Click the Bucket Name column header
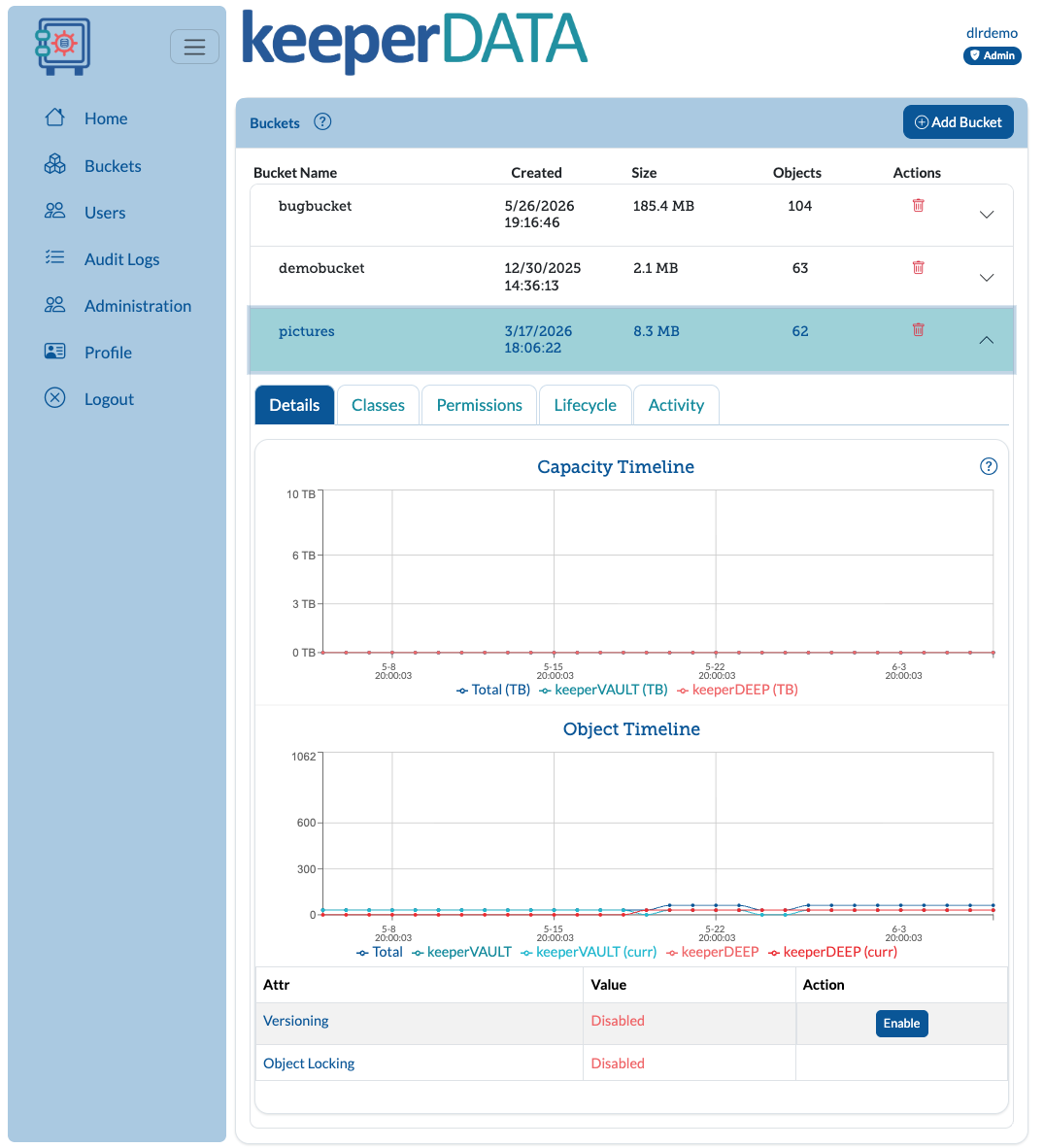This screenshot has width=1044, height=1148. [295, 173]
